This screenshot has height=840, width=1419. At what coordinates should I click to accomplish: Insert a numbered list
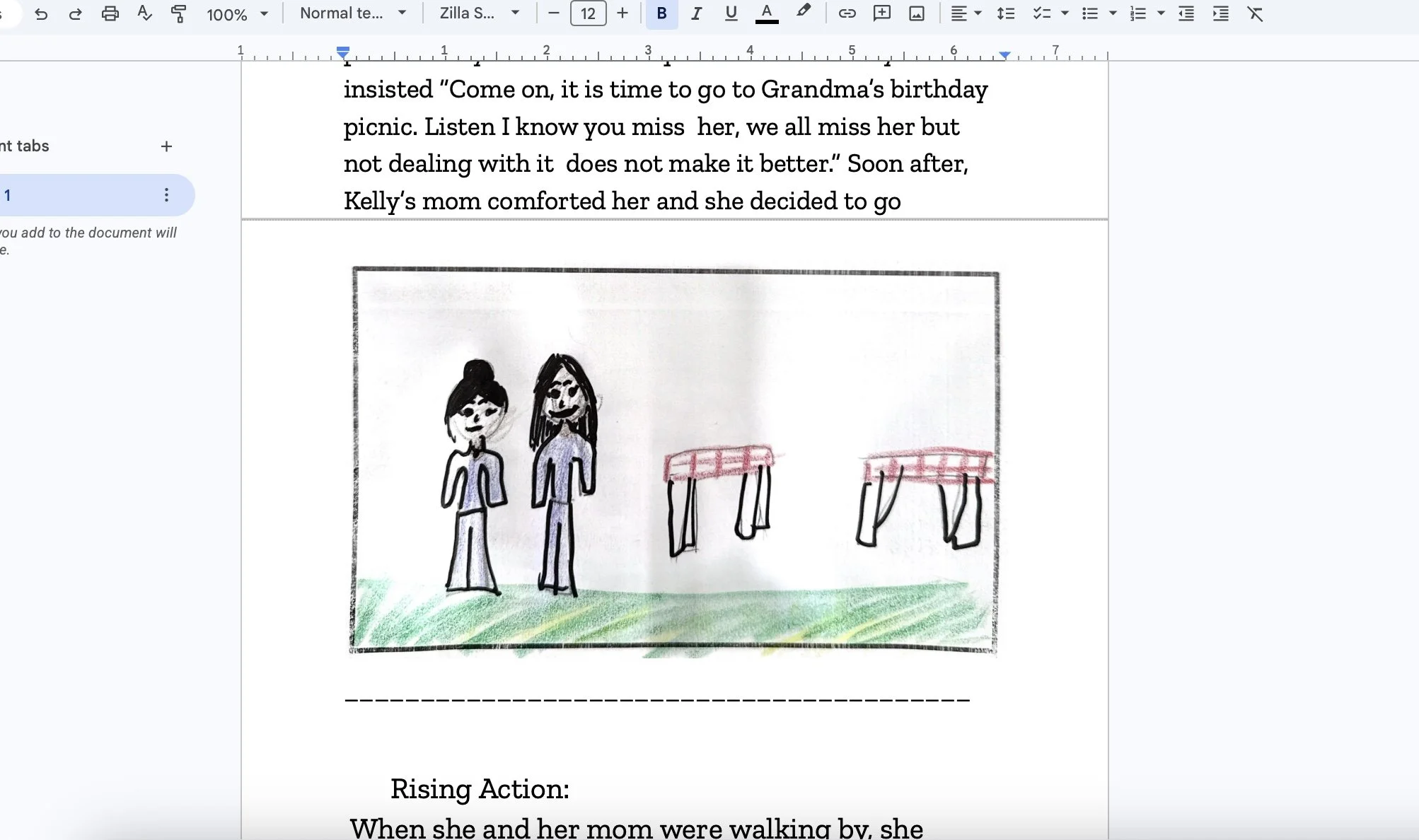click(x=1138, y=13)
